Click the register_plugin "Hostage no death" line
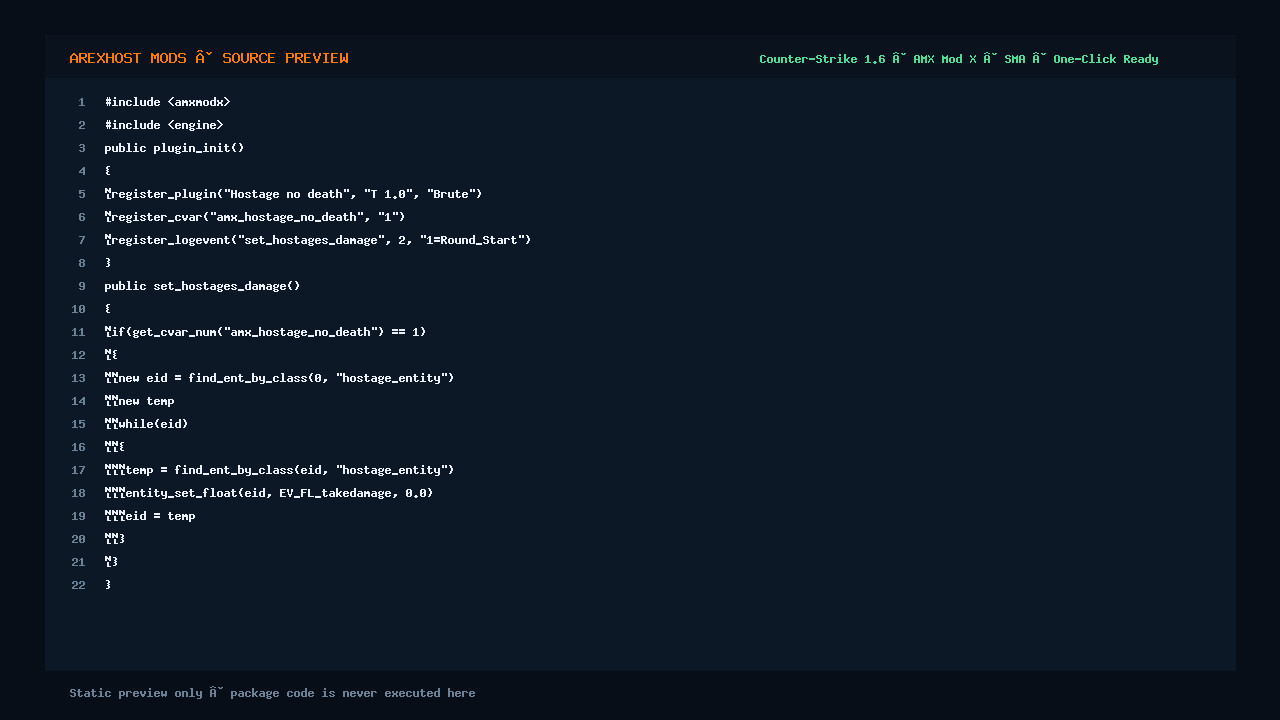This screenshot has width=1280, height=720. click(293, 194)
